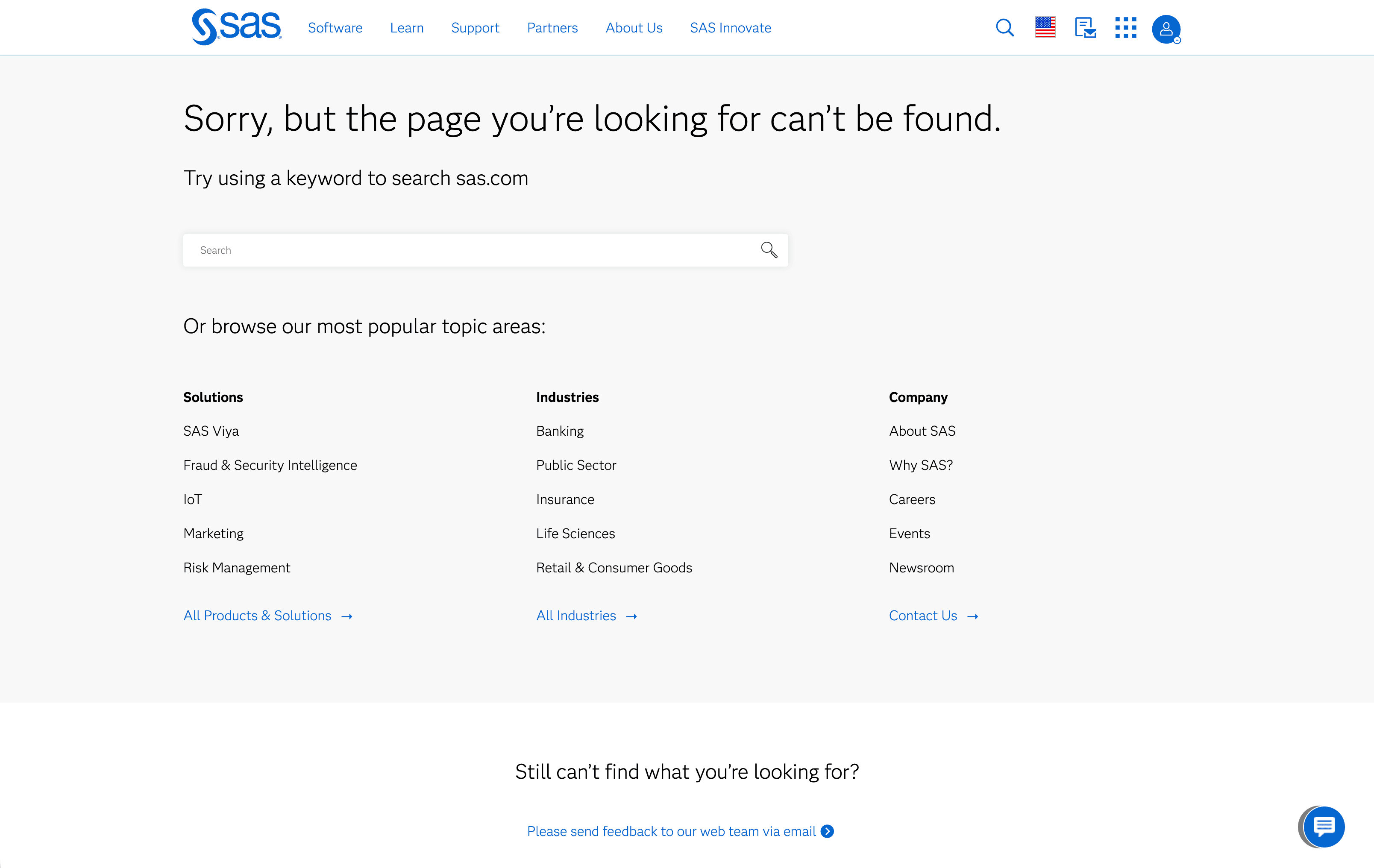
Task: Open the About Us menu
Action: tap(634, 28)
